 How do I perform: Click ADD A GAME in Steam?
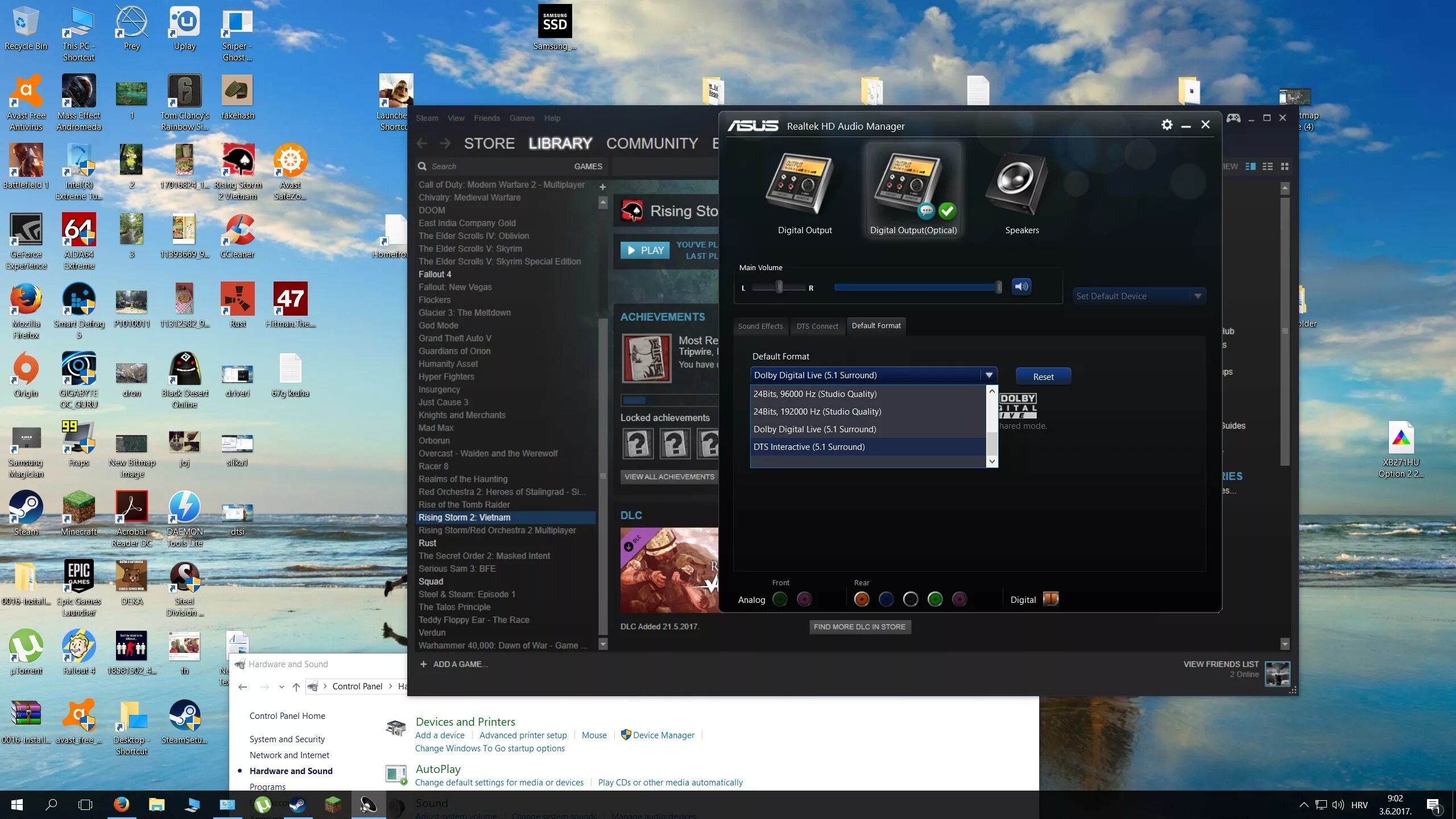(454, 664)
